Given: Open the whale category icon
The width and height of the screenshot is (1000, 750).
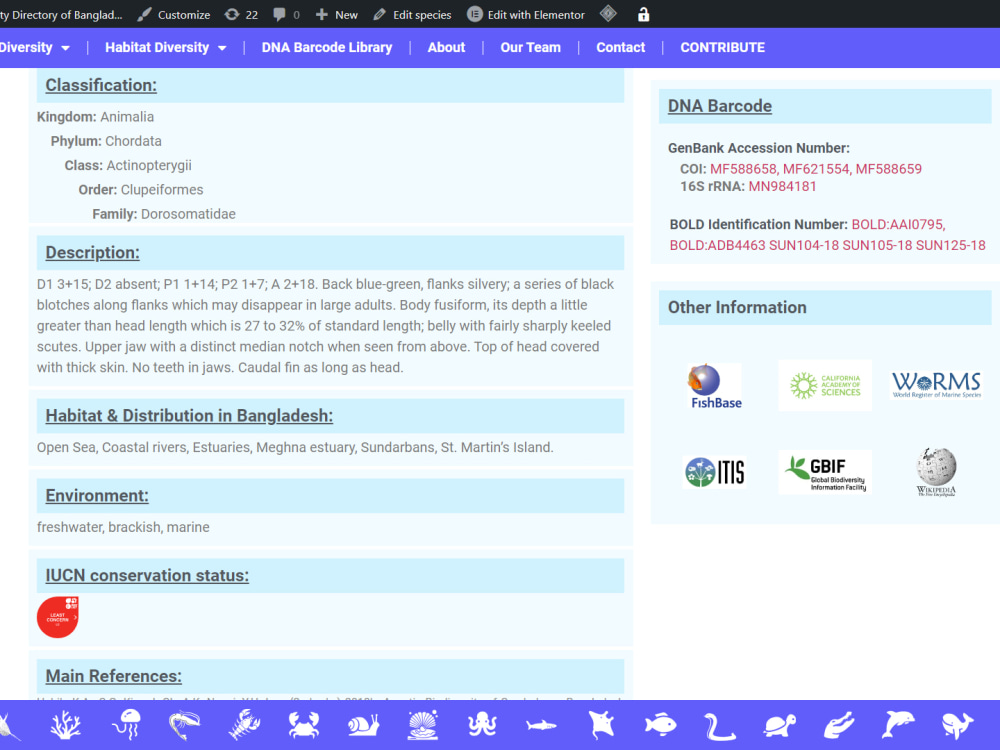Looking at the screenshot, I should [957, 725].
